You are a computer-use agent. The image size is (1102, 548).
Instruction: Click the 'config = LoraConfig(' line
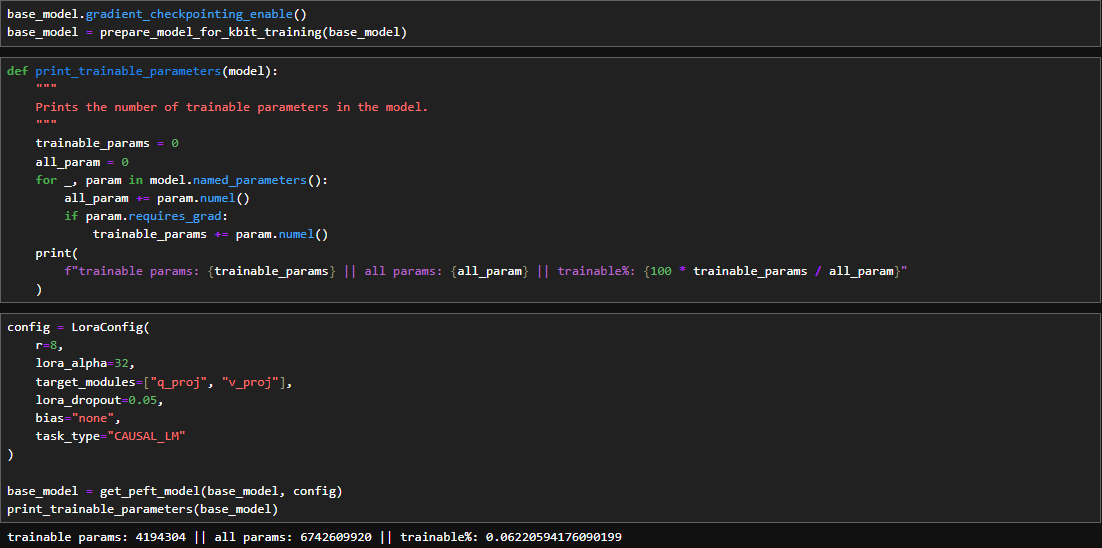click(x=78, y=327)
